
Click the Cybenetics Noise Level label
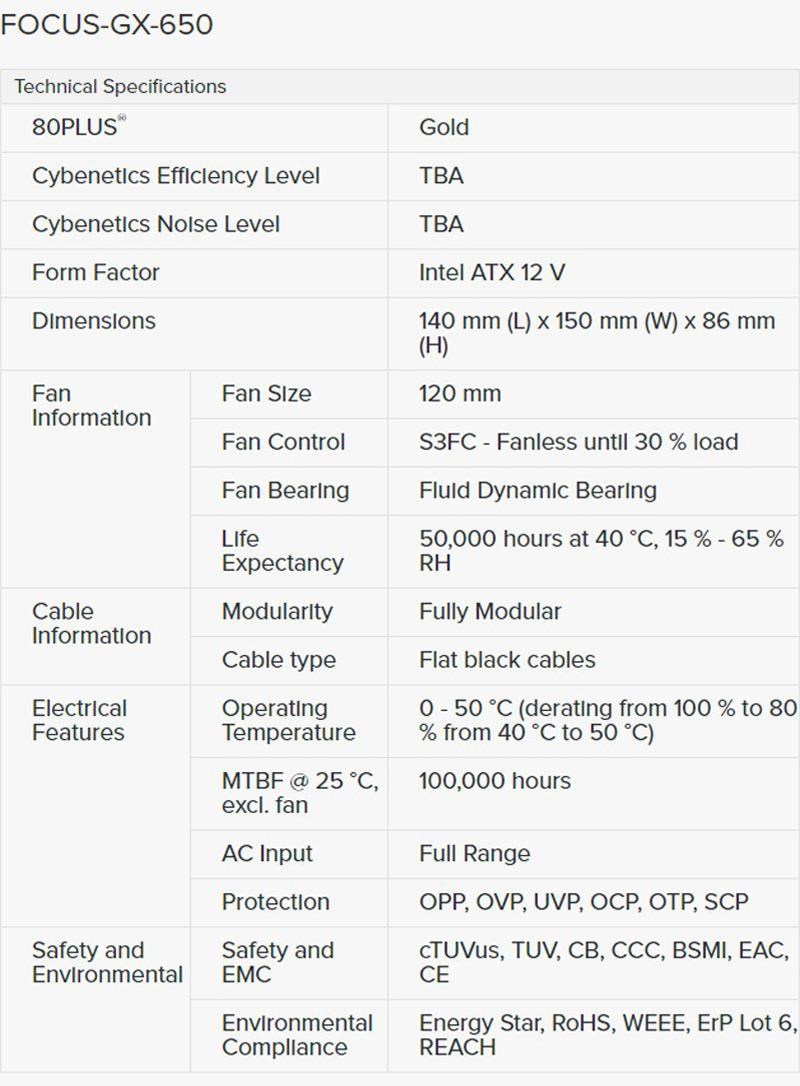[156, 224]
